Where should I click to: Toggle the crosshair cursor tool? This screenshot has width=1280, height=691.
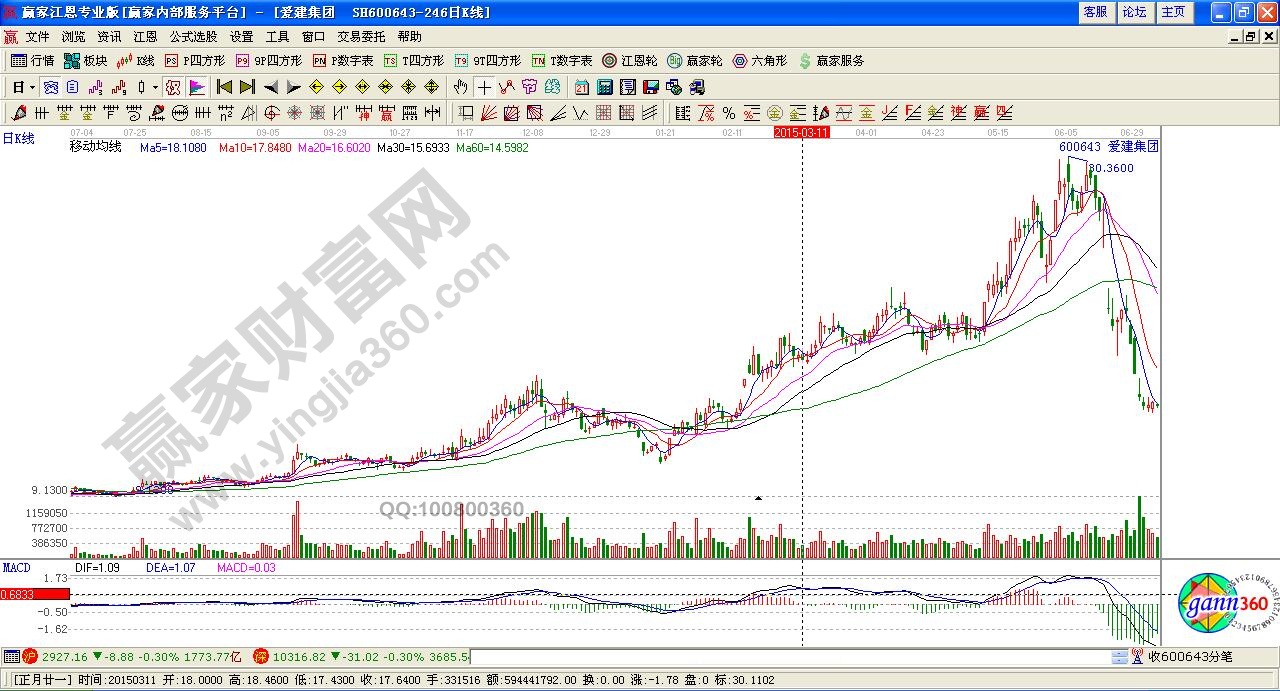[x=484, y=87]
